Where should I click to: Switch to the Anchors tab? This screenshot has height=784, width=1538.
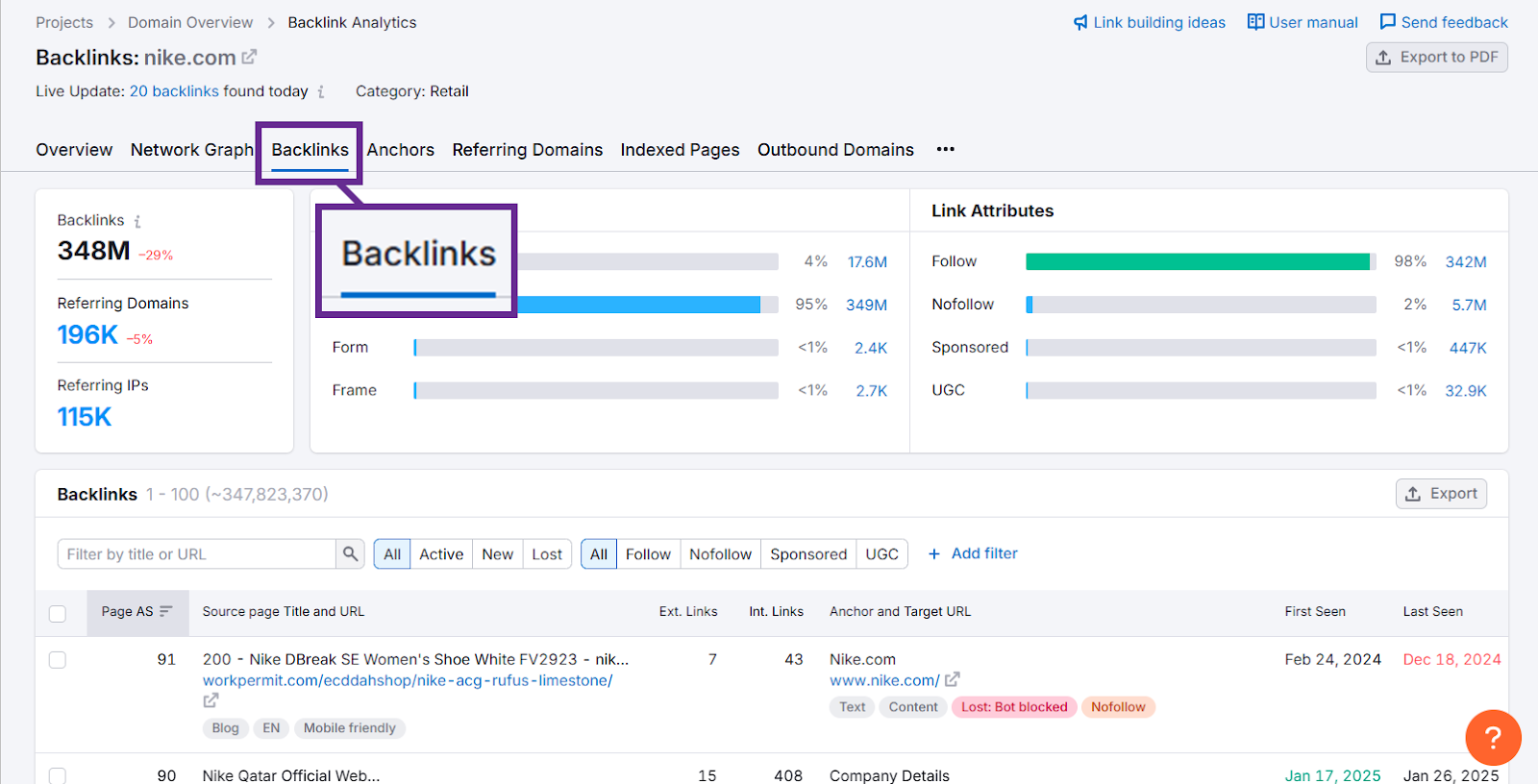[x=401, y=150]
